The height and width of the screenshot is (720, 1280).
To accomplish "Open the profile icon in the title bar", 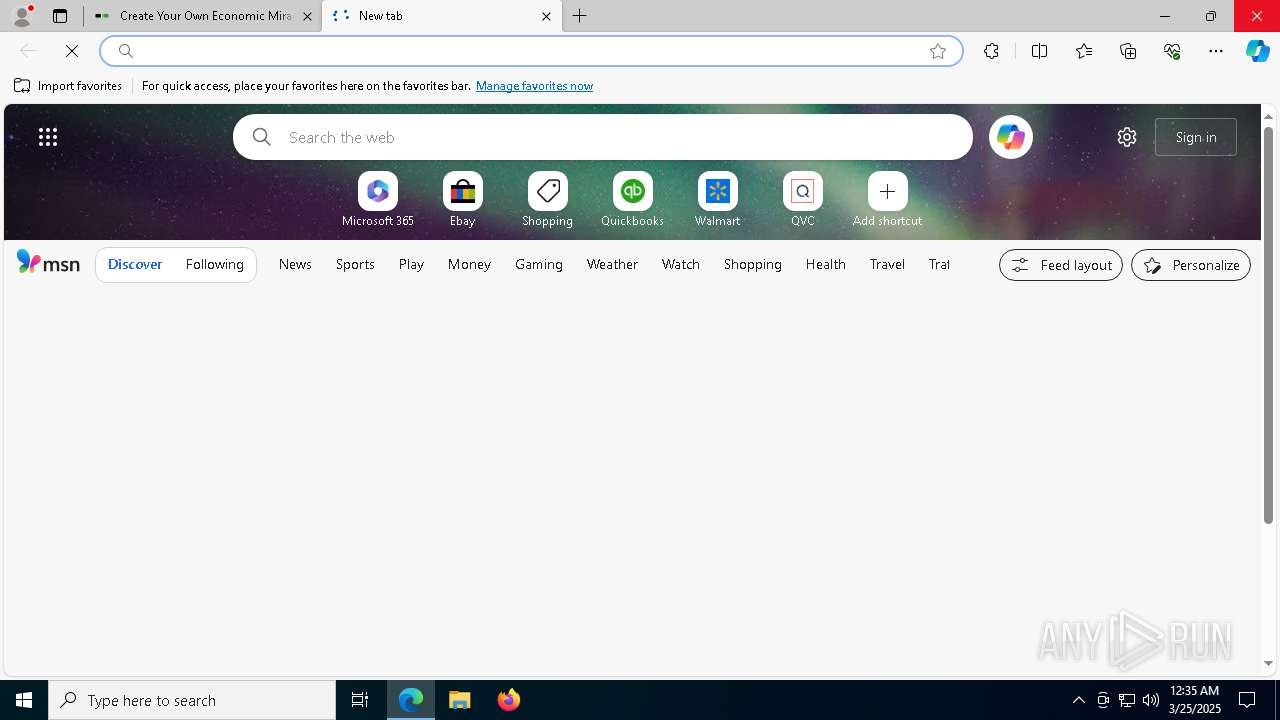I will click(22, 16).
